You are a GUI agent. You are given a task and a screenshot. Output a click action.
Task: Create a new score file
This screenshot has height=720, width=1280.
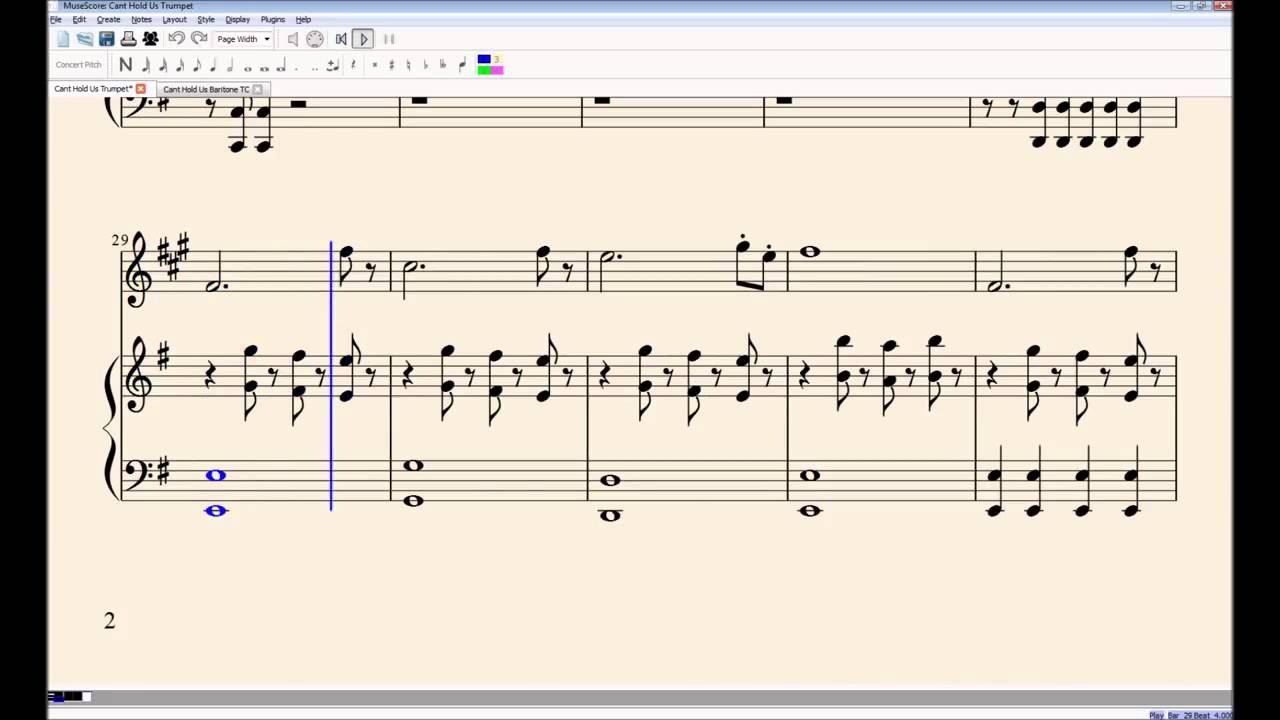point(63,39)
